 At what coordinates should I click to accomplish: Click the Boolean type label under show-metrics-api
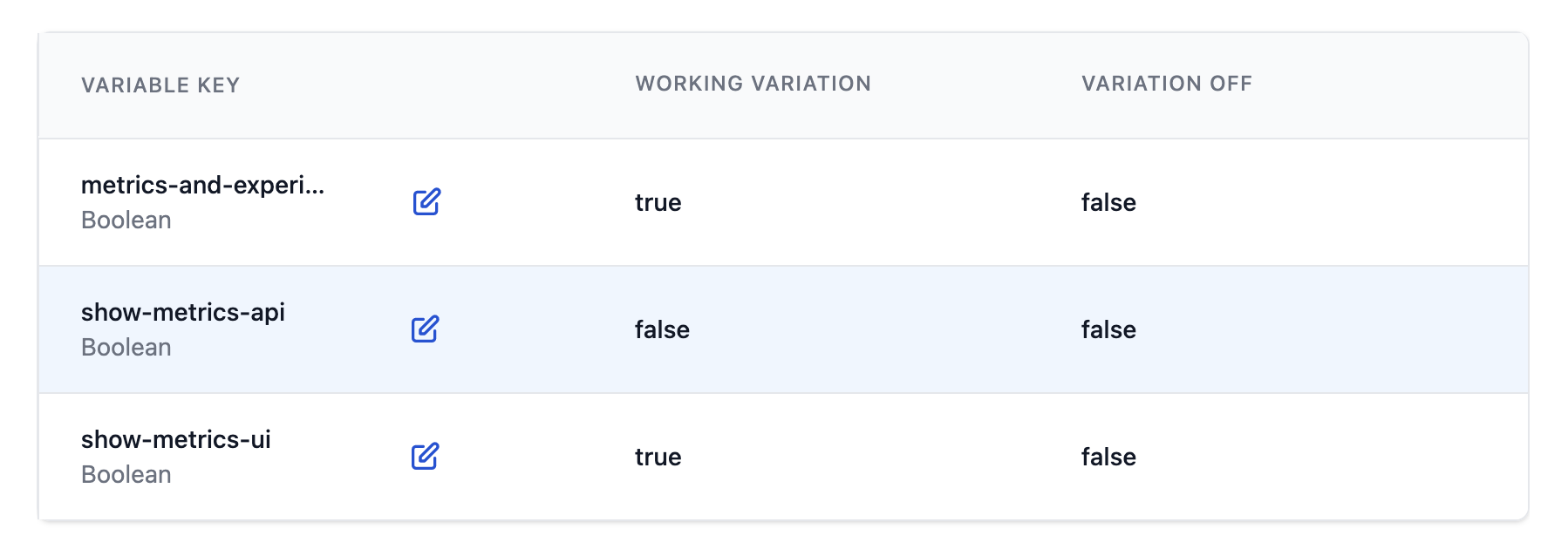coord(126,347)
